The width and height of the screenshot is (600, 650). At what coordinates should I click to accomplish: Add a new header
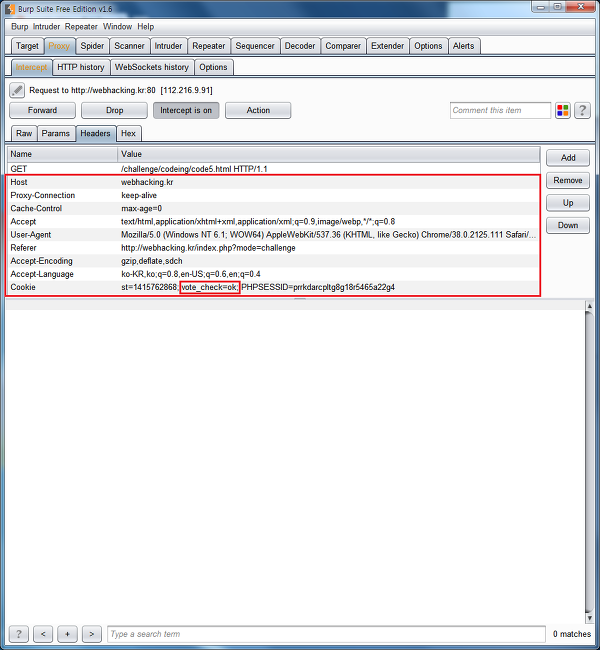coord(568,158)
